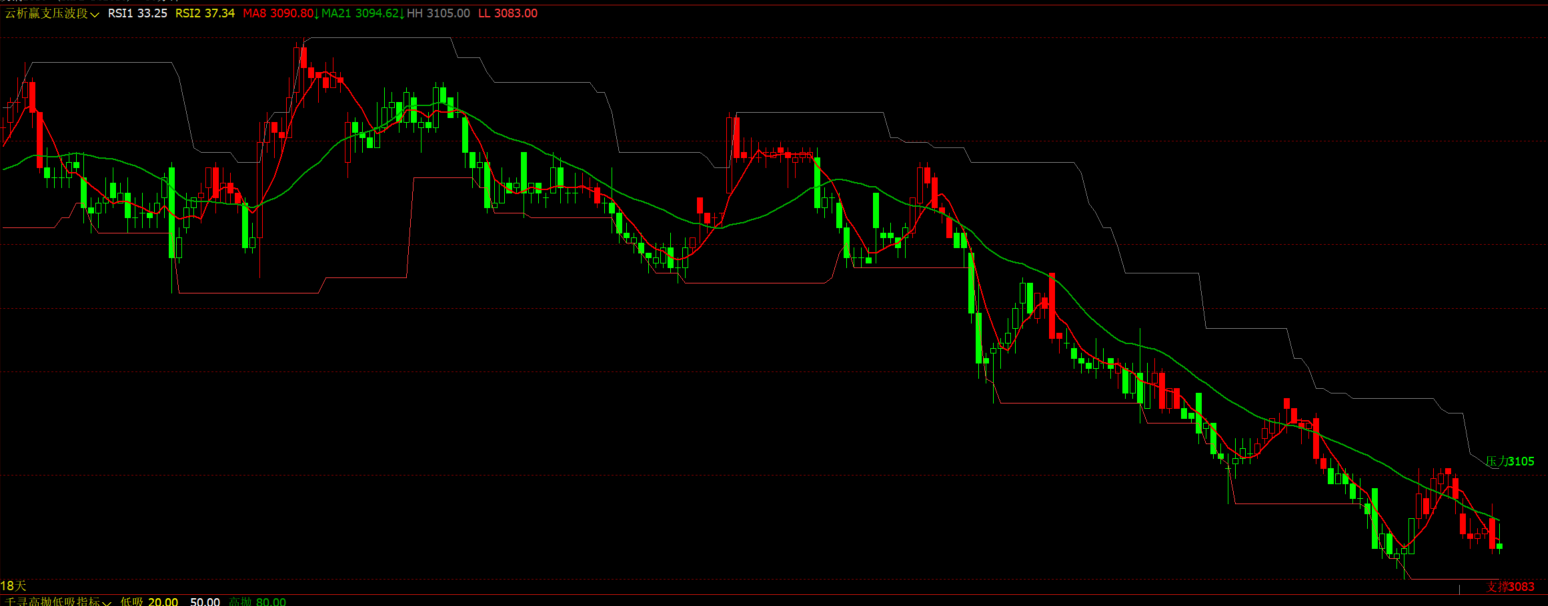
Task: Click the 50.00 midline parameter value
Action: (204, 602)
